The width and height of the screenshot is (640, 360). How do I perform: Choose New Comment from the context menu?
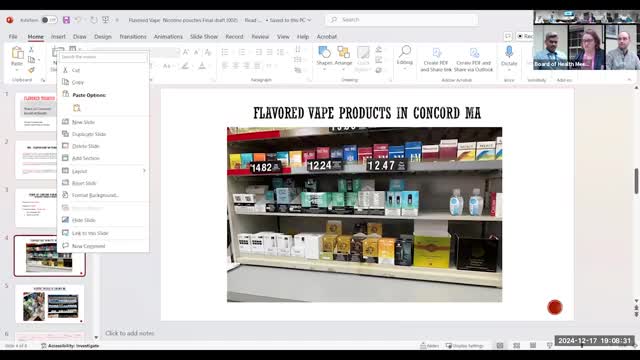pos(103,246)
